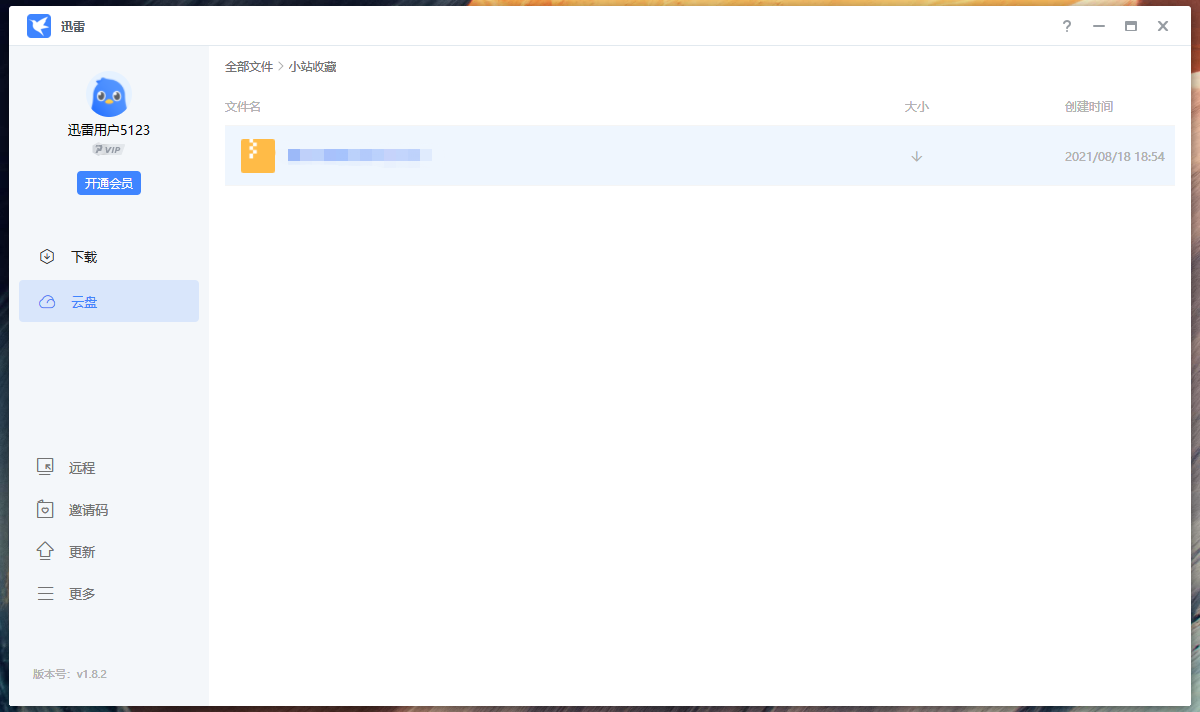Click the Xunlei logo in title bar

pyautogui.click(x=39, y=27)
